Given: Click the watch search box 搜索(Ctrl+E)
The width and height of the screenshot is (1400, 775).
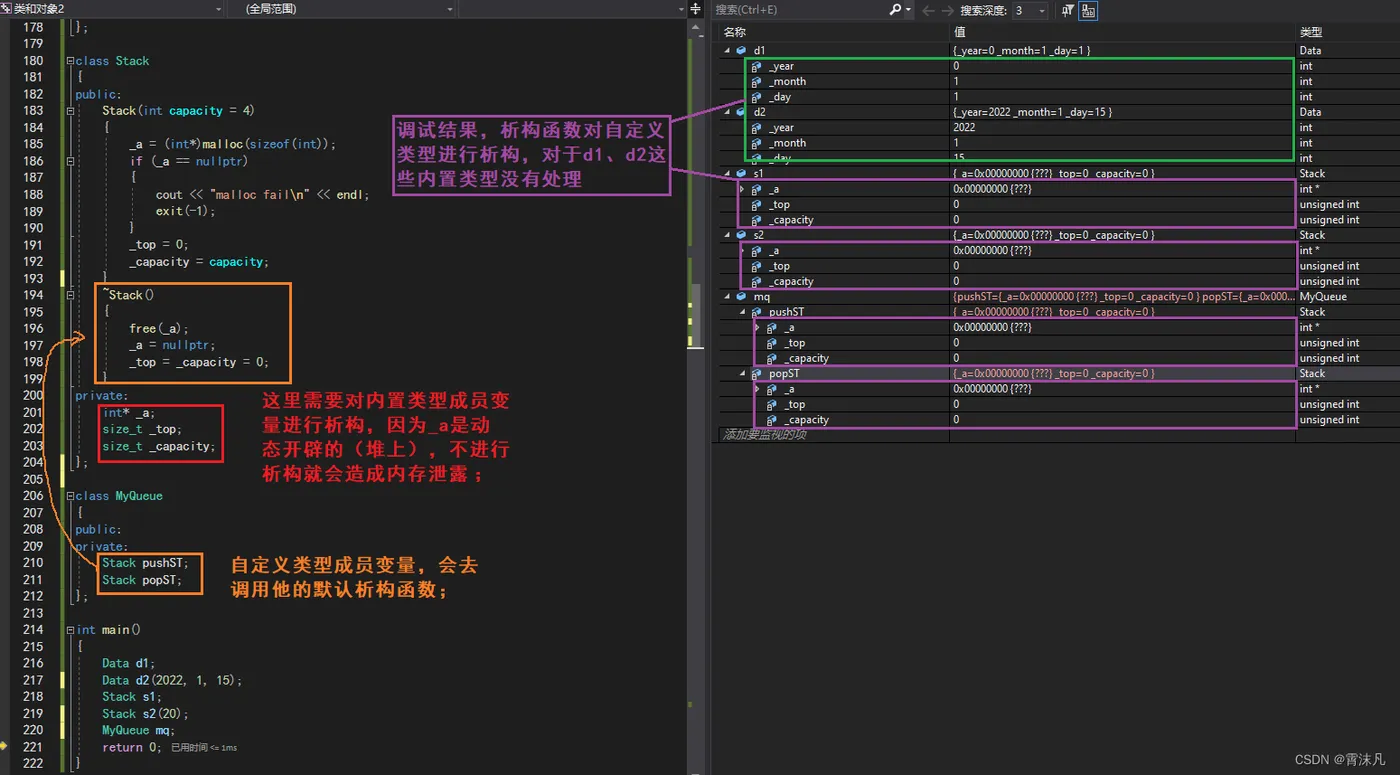Looking at the screenshot, I should coord(801,10).
